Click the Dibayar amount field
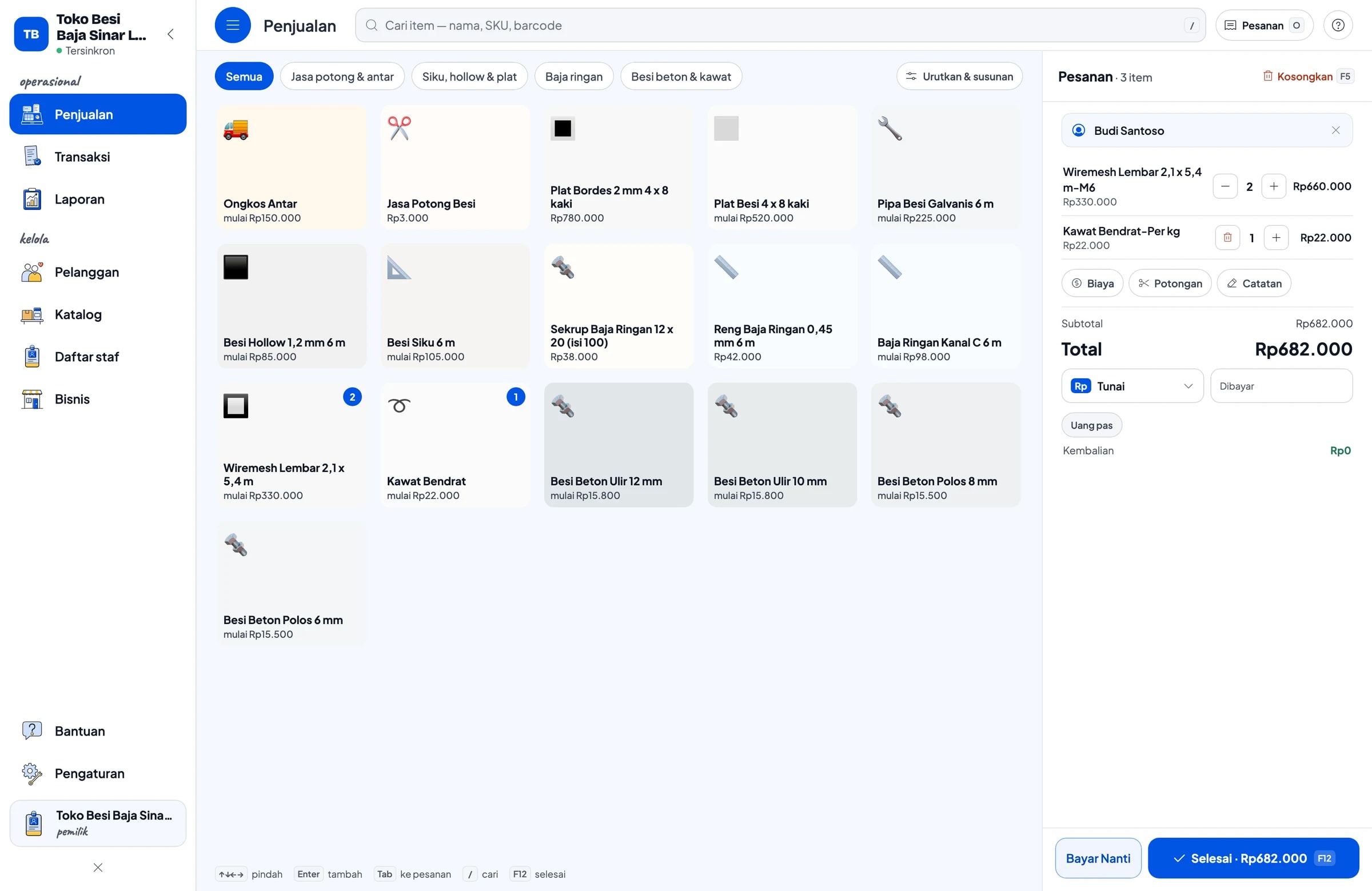Screen dimensions: 1372x891 pos(1281,386)
